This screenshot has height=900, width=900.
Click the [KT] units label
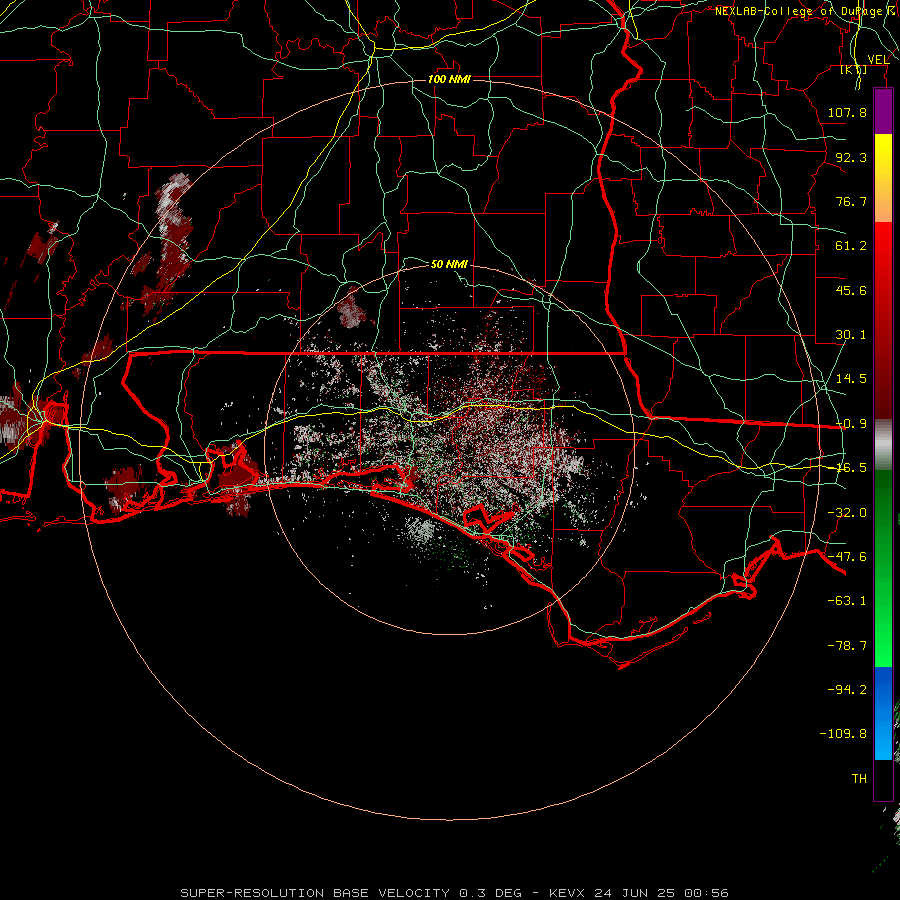pos(854,69)
